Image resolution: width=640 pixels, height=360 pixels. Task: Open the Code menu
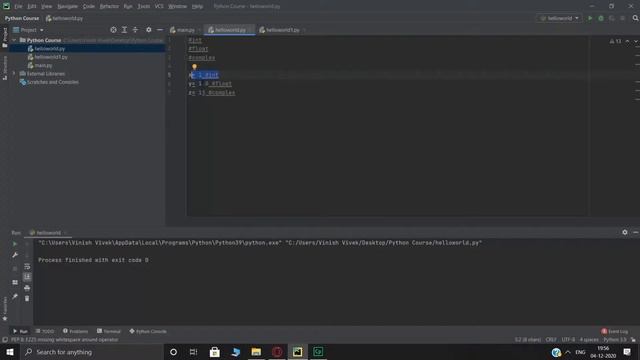click(89, 6)
